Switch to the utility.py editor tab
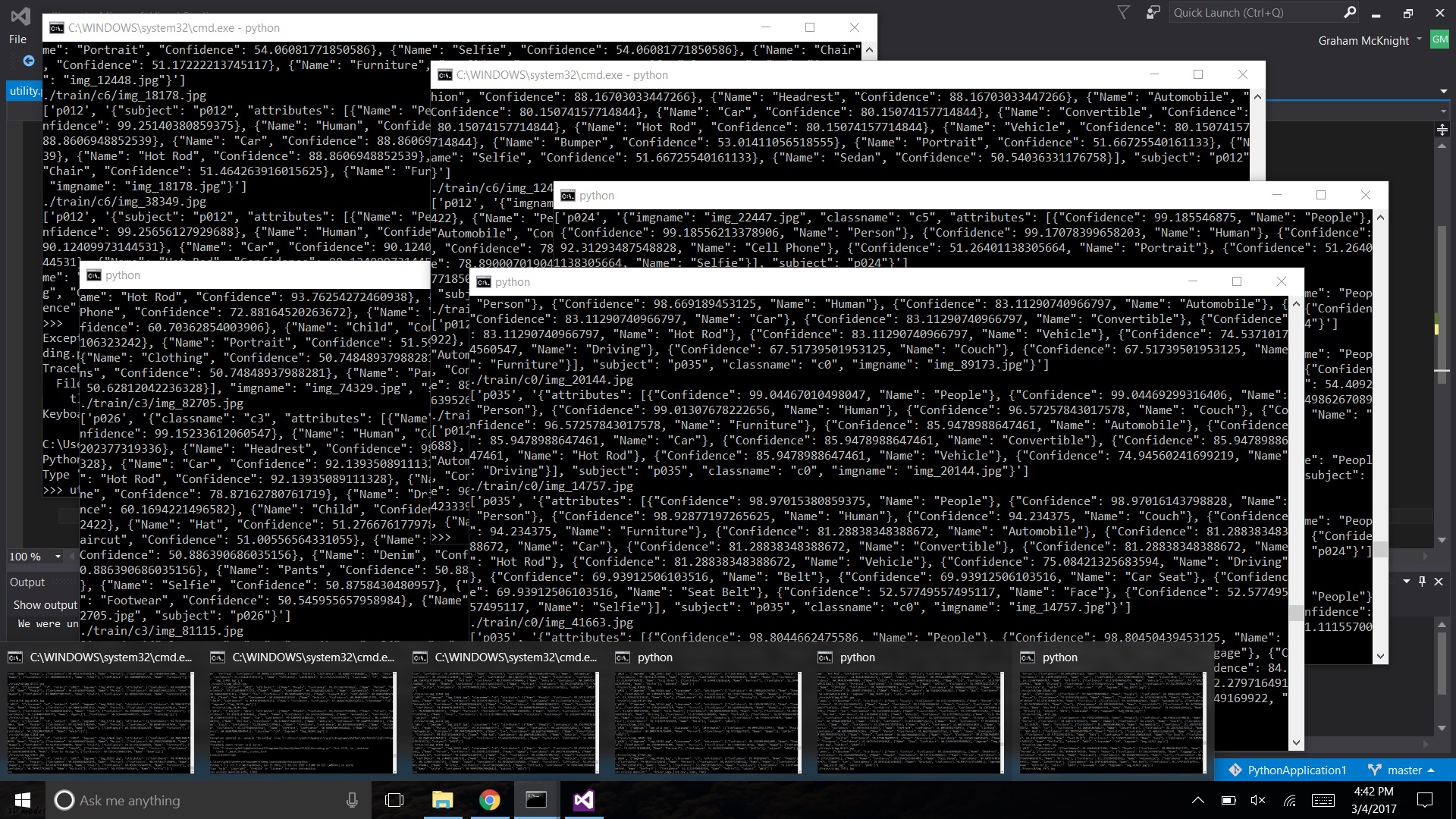The width and height of the screenshot is (1456, 819). (24, 91)
